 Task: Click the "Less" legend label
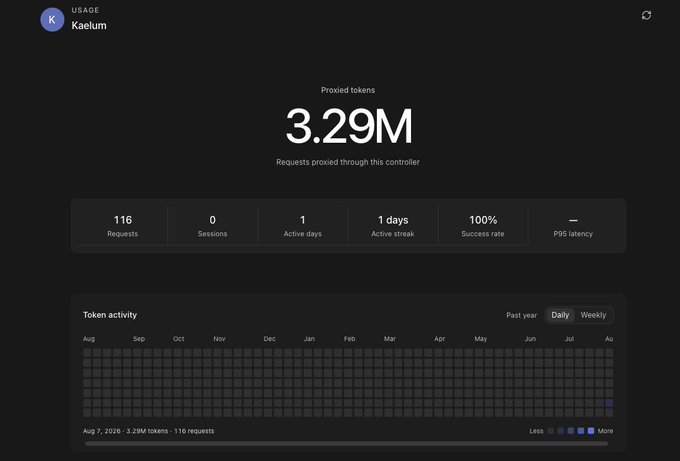[536, 431]
